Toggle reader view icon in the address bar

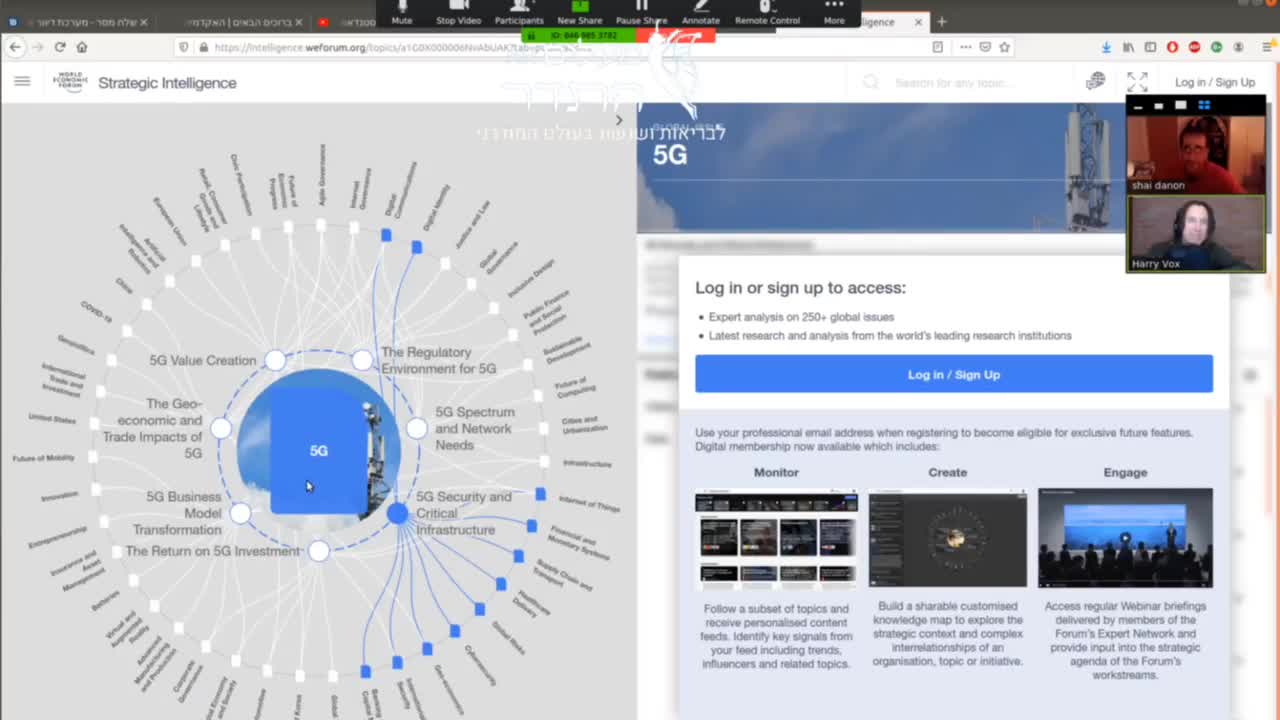coord(937,47)
